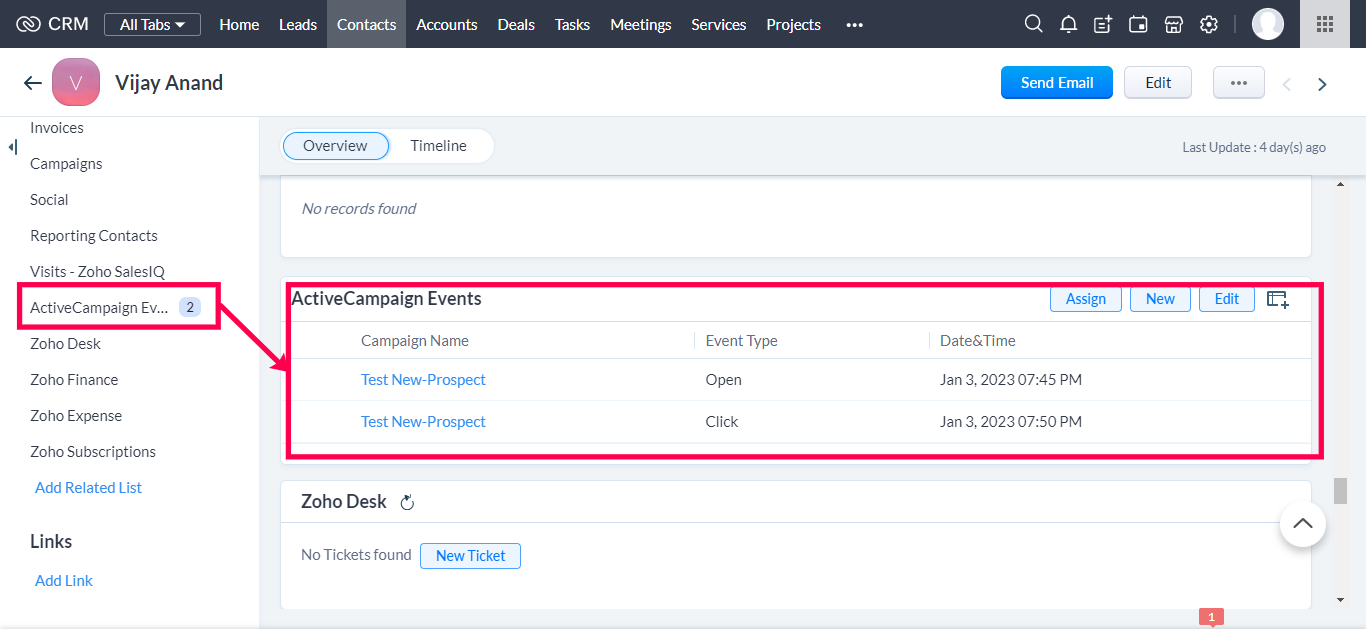Open the Accounts tab
The width and height of the screenshot is (1366, 629).
pos(447,24)
